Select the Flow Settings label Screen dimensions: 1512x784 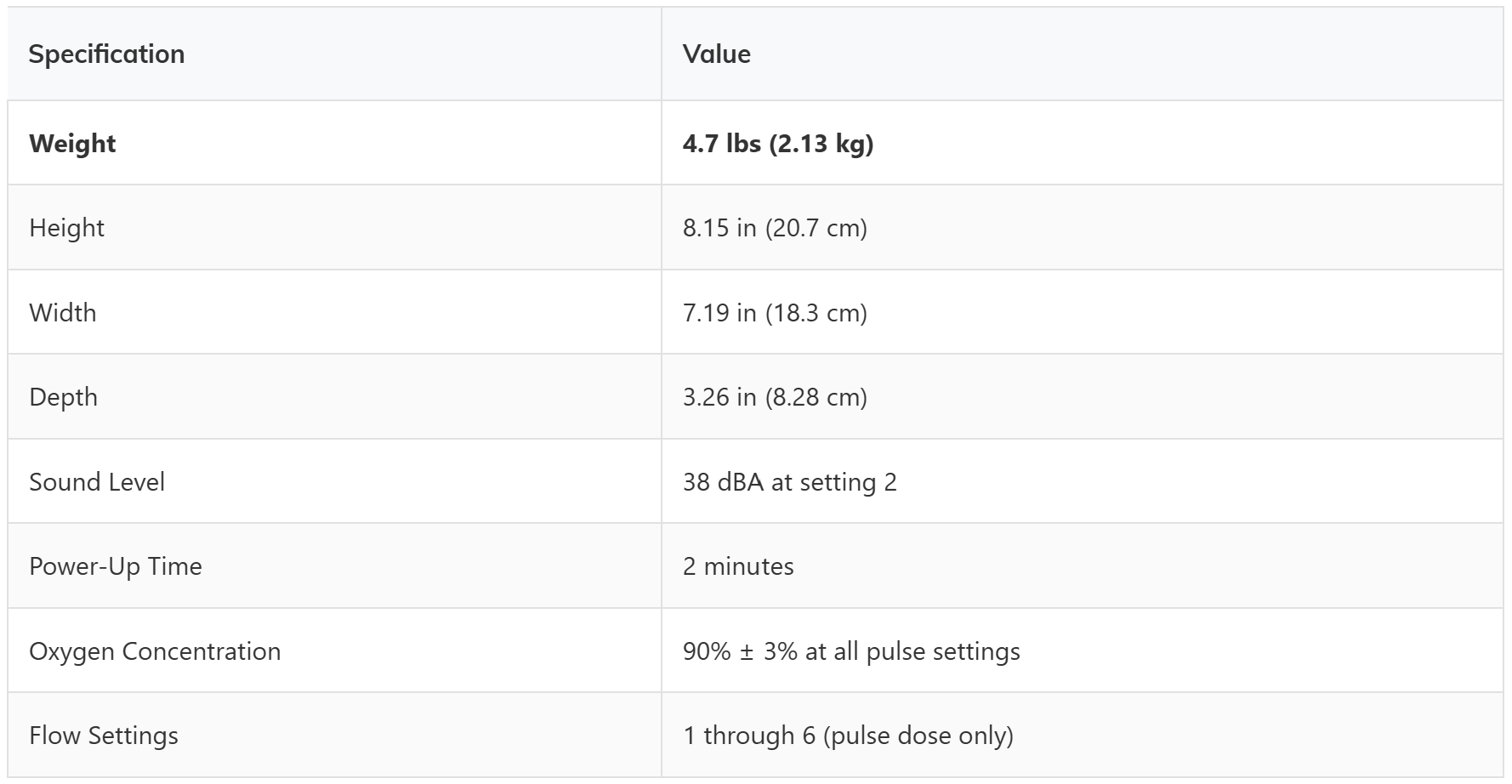pyautogui.click(x=104, y=736)
